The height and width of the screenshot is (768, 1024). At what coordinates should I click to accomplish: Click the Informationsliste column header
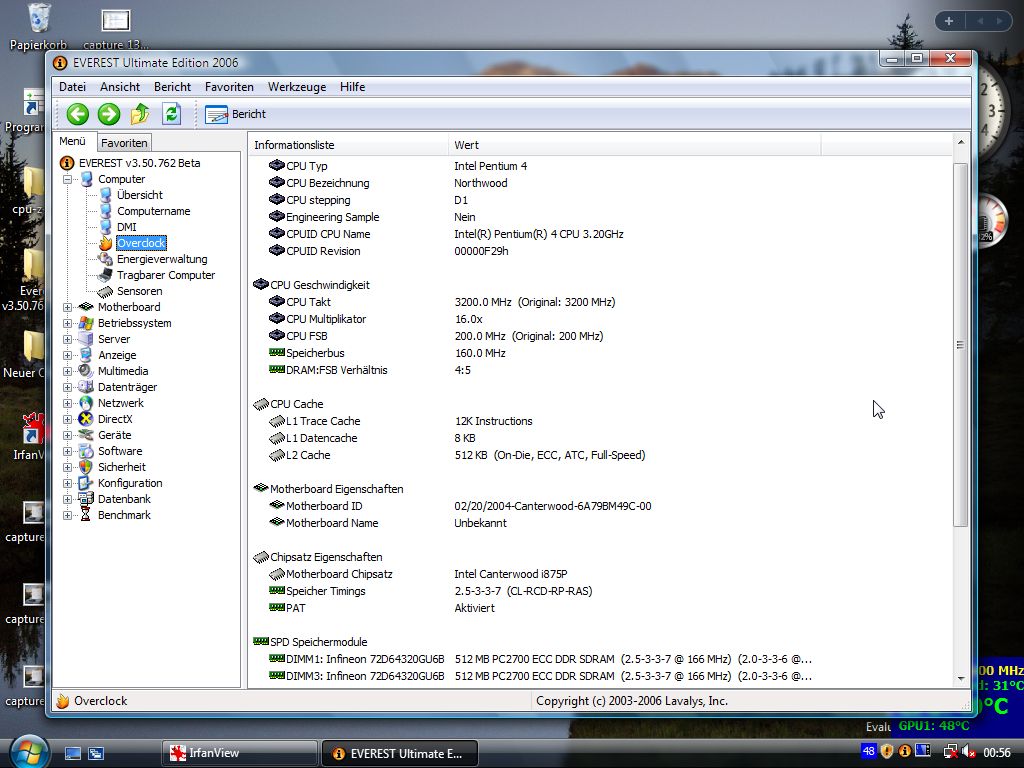[348, 145]
